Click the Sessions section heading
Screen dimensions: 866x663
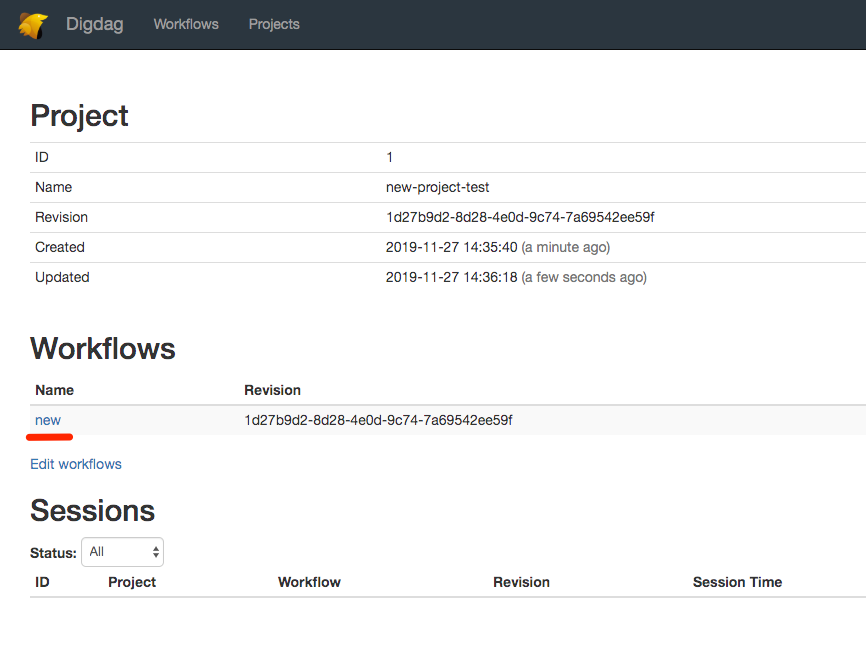92,511
